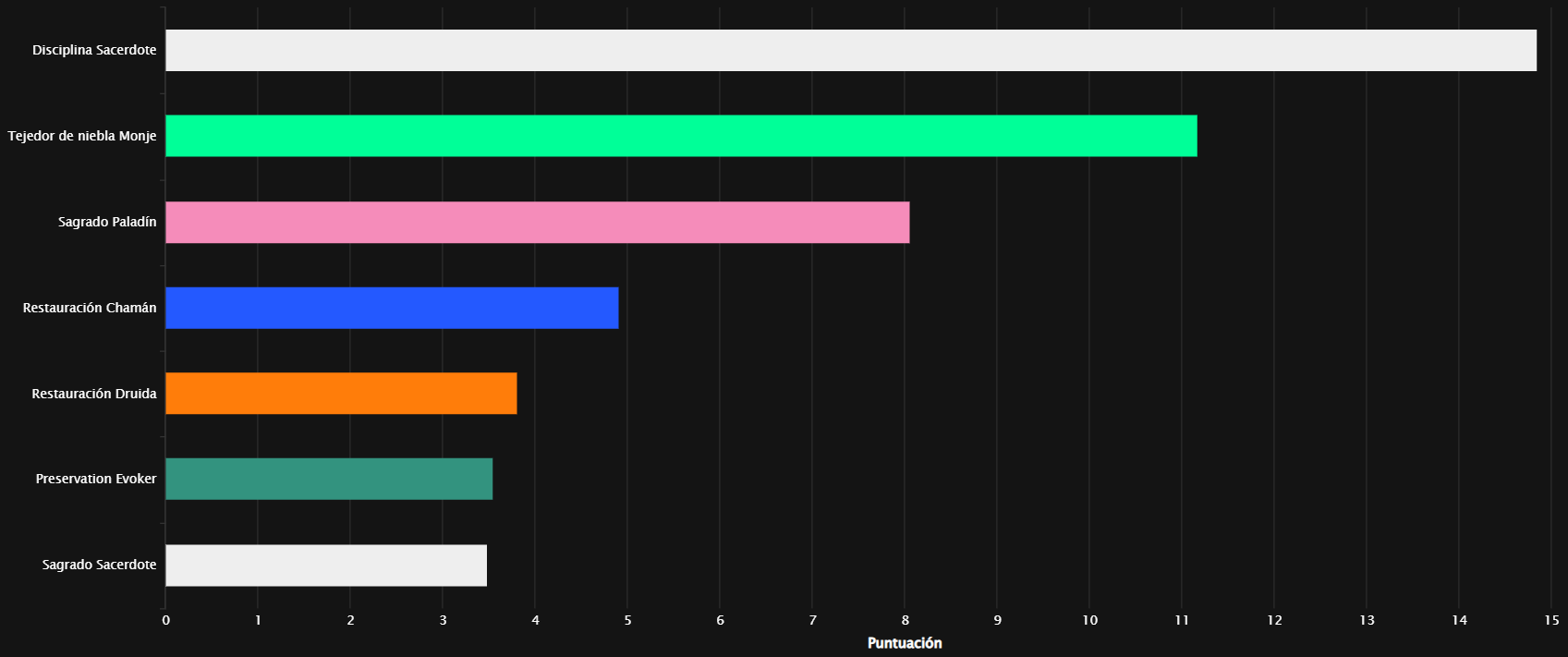This screenshot has height=657, width=1568.
Task: Select the blue Restauración Chamán bar
Action: point(392,308)
